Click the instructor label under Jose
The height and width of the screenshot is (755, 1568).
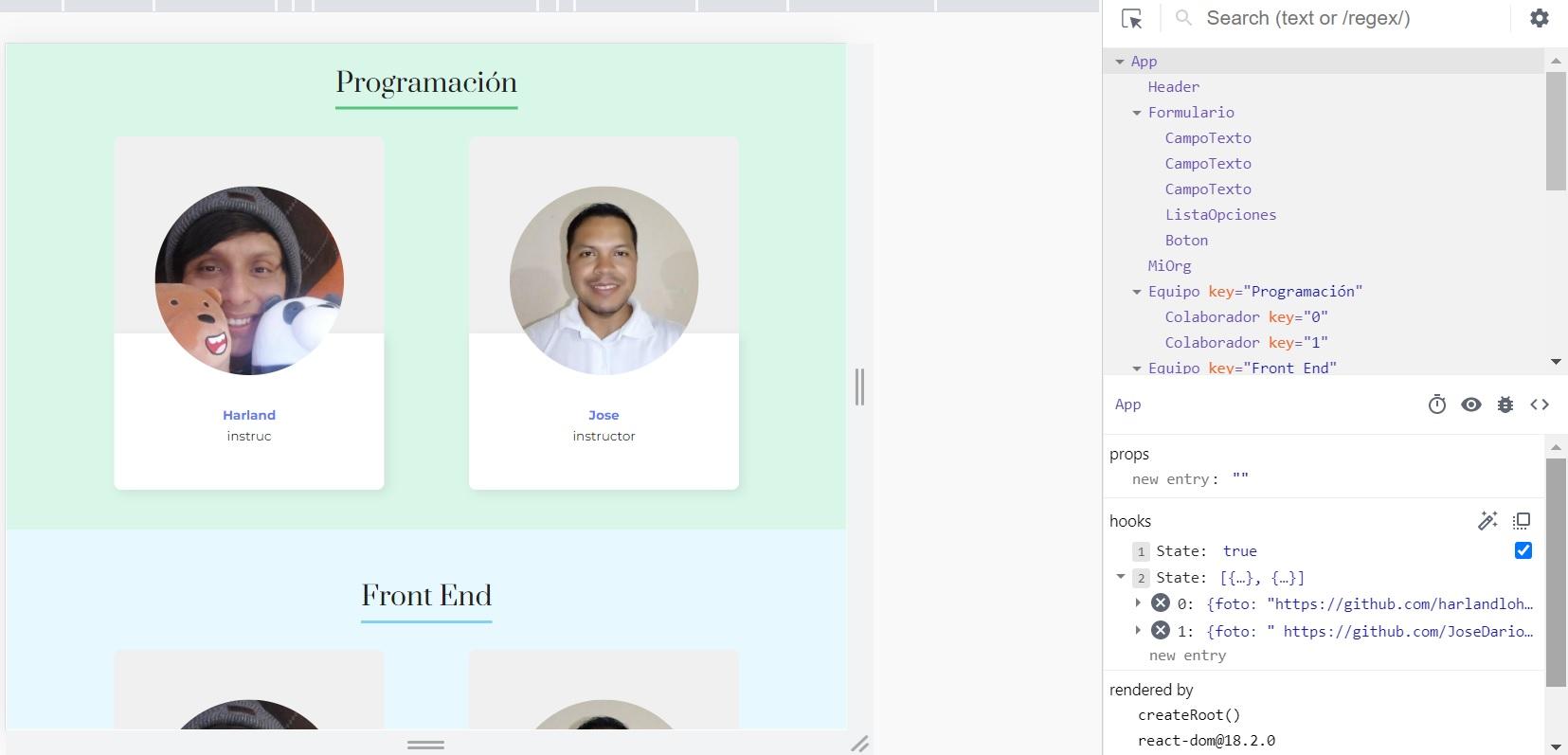604,436
